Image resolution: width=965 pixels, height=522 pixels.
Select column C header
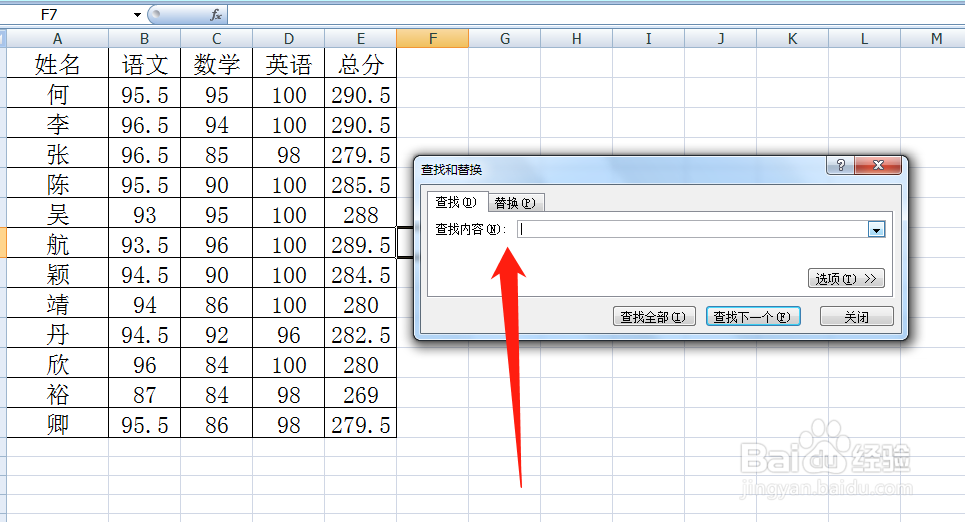[217, 39]
